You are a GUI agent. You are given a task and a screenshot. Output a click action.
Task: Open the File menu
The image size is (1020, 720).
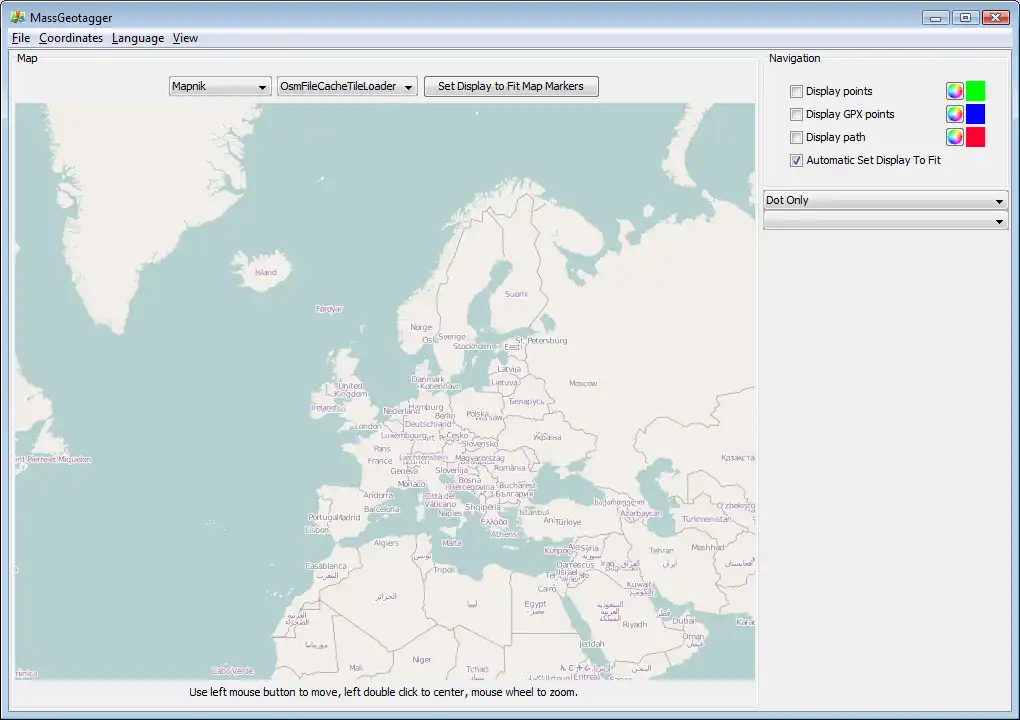pos(21,38)
